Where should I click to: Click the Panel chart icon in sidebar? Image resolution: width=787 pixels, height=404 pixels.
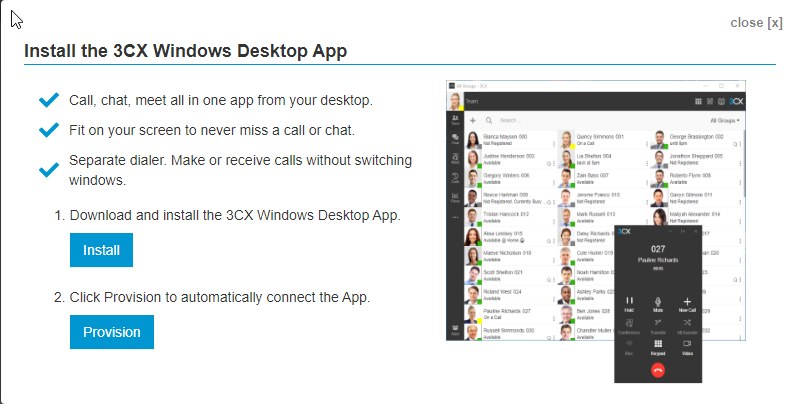455,198
